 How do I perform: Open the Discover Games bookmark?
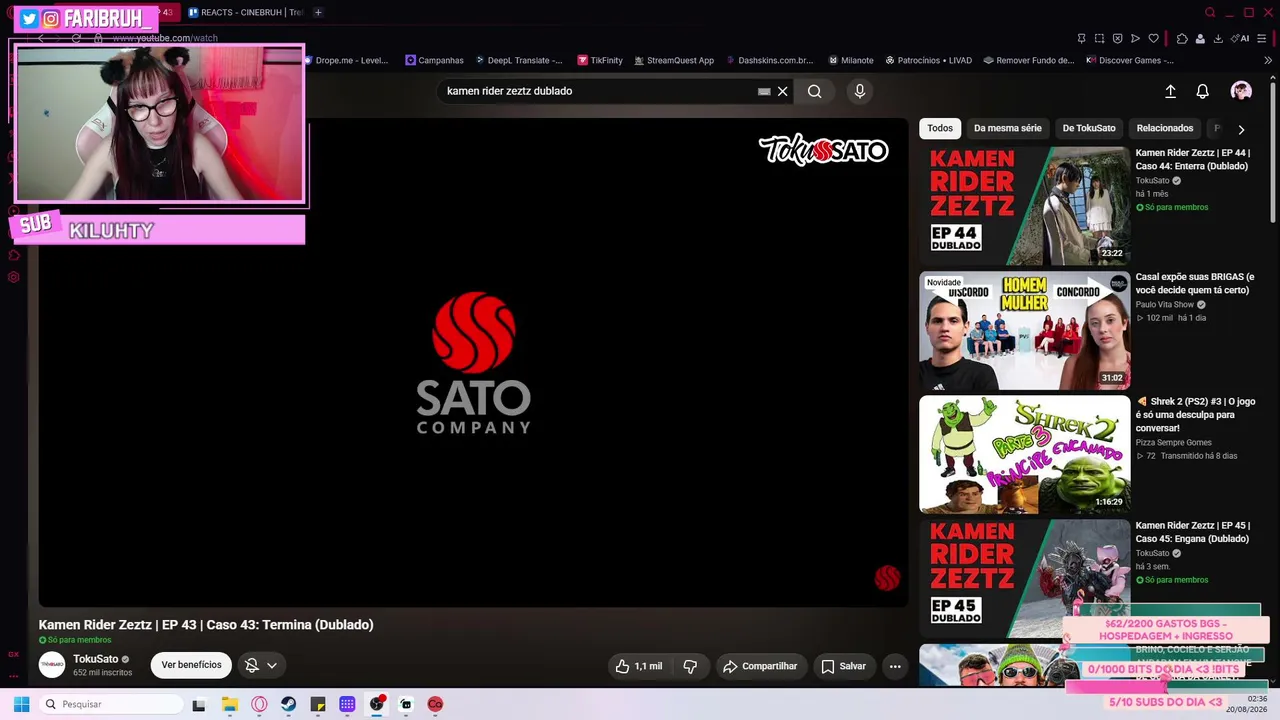coord(1130,60)
